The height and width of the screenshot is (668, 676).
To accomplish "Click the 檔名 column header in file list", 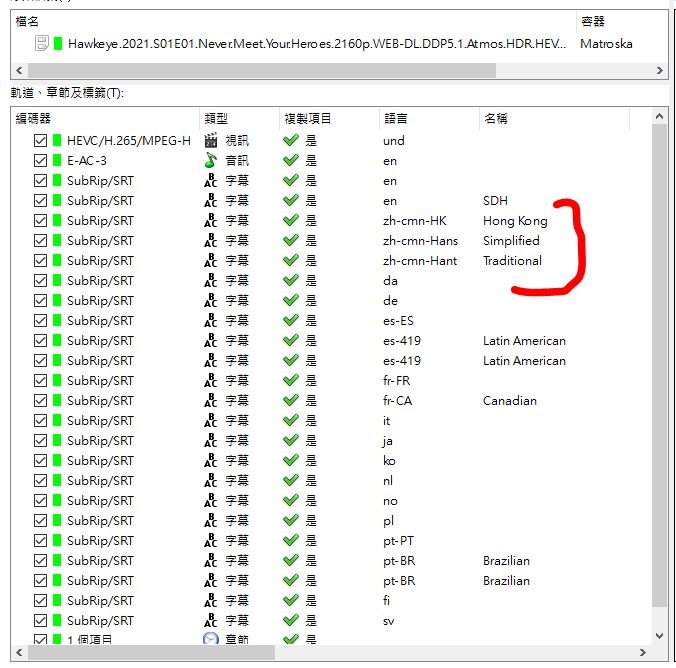I will coord(293,21).
